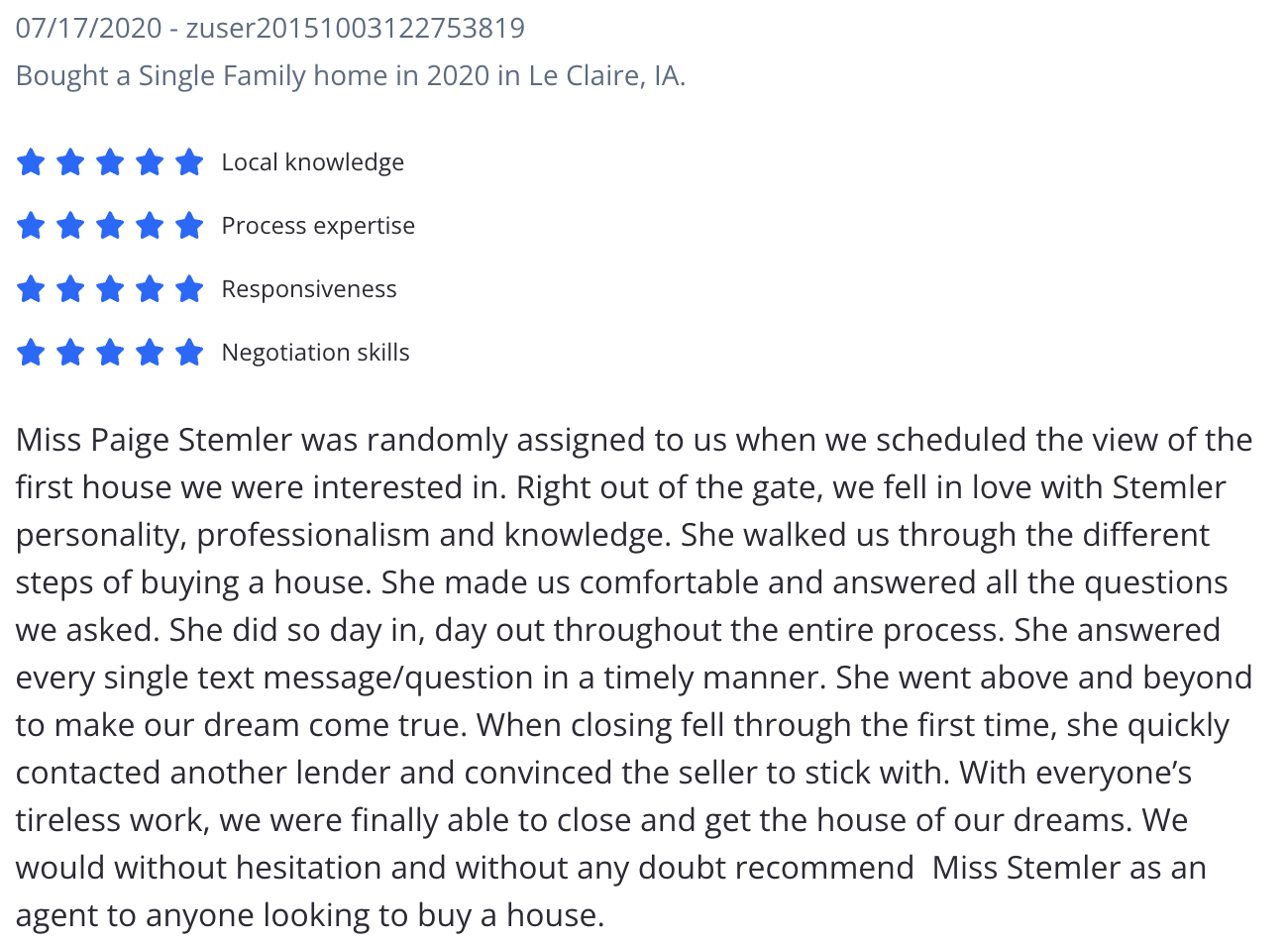
Task: Click the second star of Responsiveness rating
Action: tap(70, 288)
